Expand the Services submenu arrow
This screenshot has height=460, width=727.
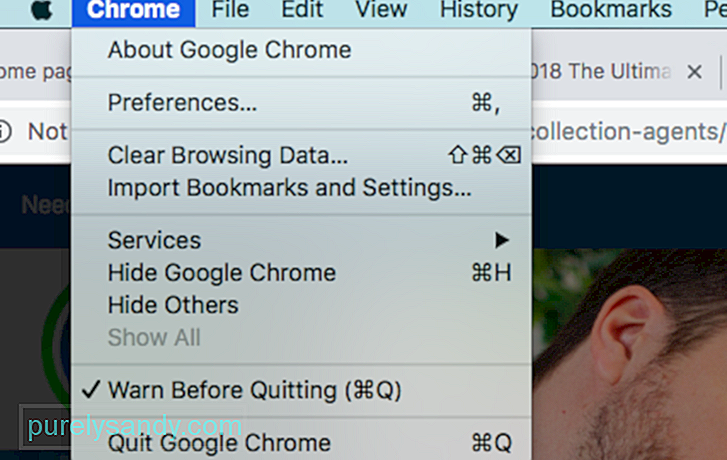point(502,240)
